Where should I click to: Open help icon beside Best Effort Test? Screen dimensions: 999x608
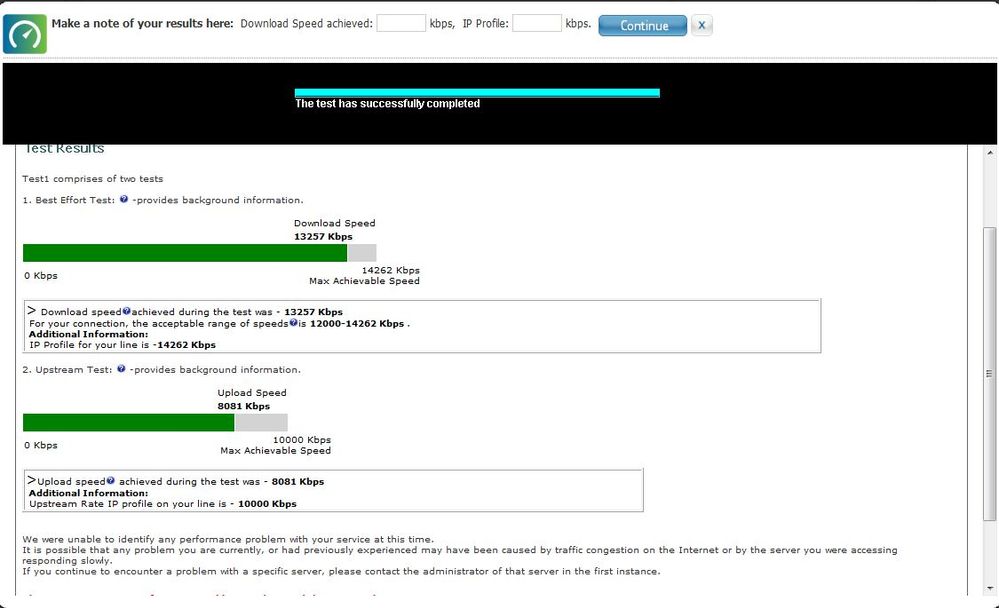[122, 199]
